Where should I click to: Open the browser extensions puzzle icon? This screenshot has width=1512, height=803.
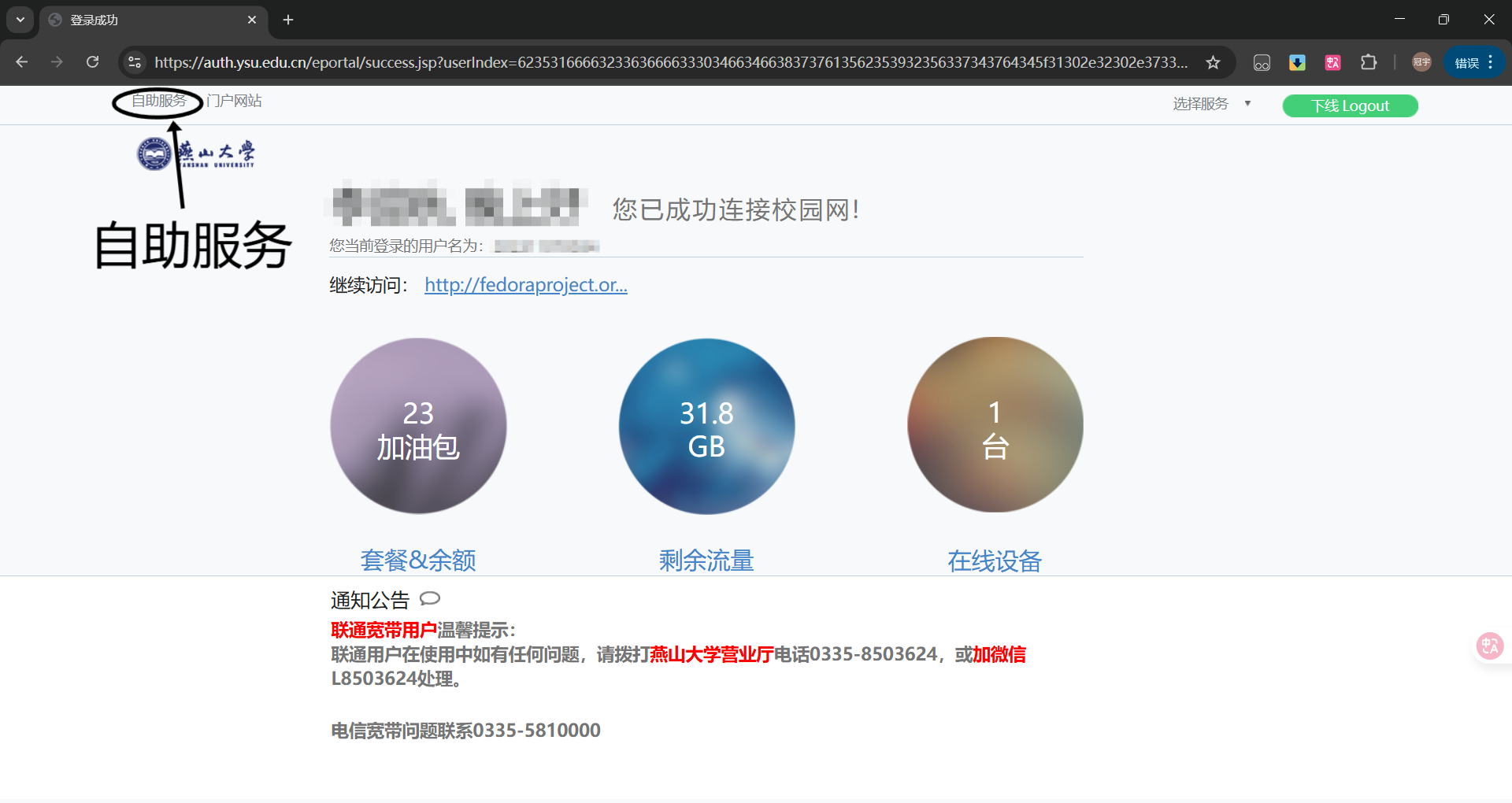coord(1369,62)
